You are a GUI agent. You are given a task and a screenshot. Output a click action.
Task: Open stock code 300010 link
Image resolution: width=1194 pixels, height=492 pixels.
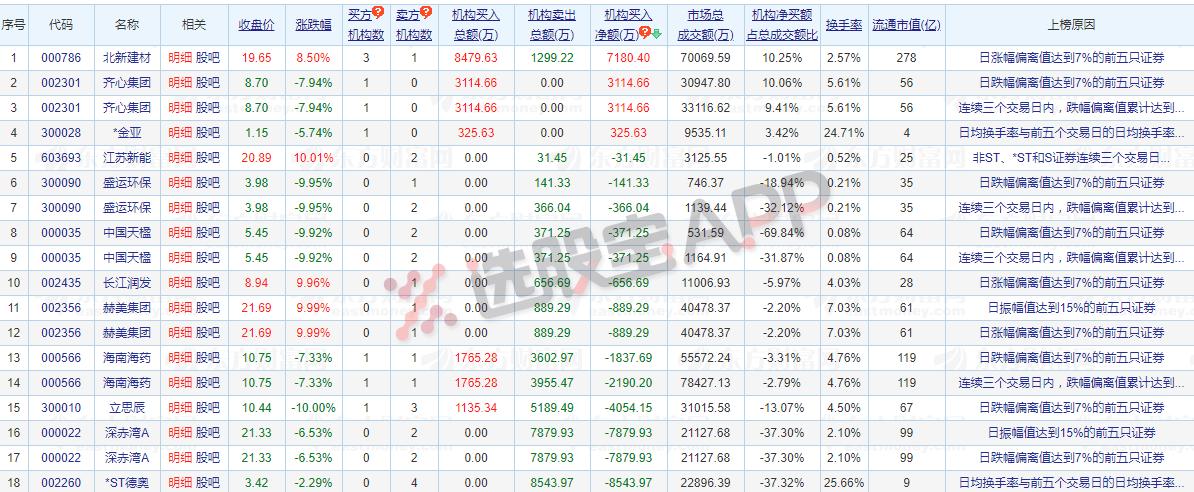coord(61,407)
